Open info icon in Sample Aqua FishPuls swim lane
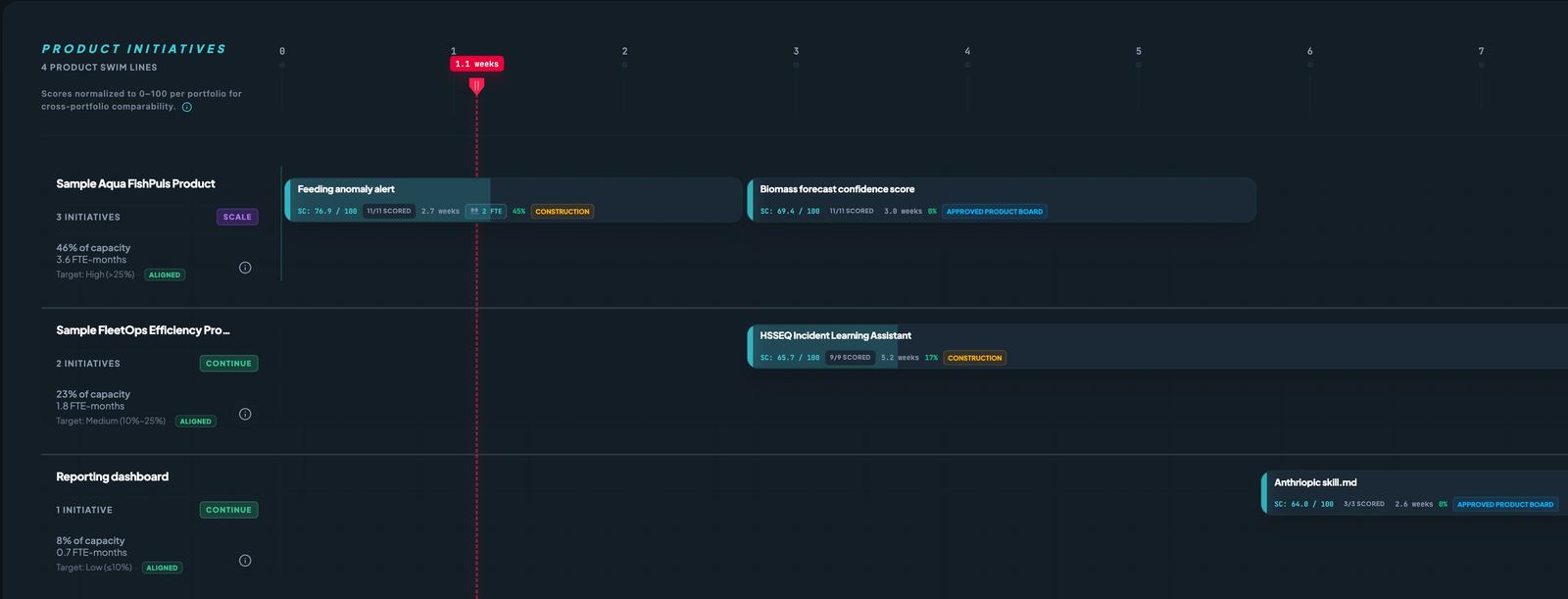 click(x=245, y=268)
